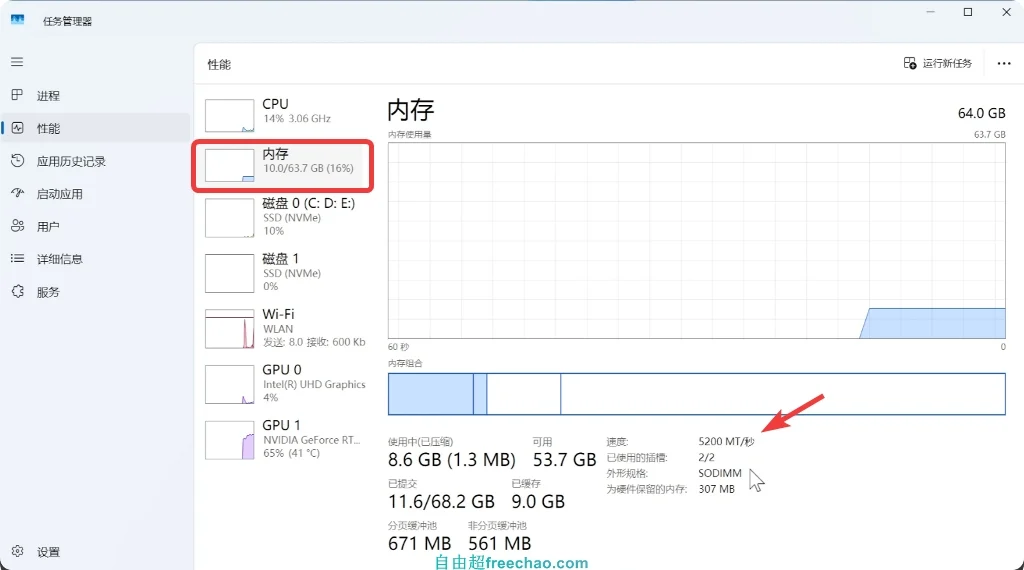Select the 内存 memory mini graph
Image resolution: width=1024 pixels, height=570 pixels.
point(229,165)
